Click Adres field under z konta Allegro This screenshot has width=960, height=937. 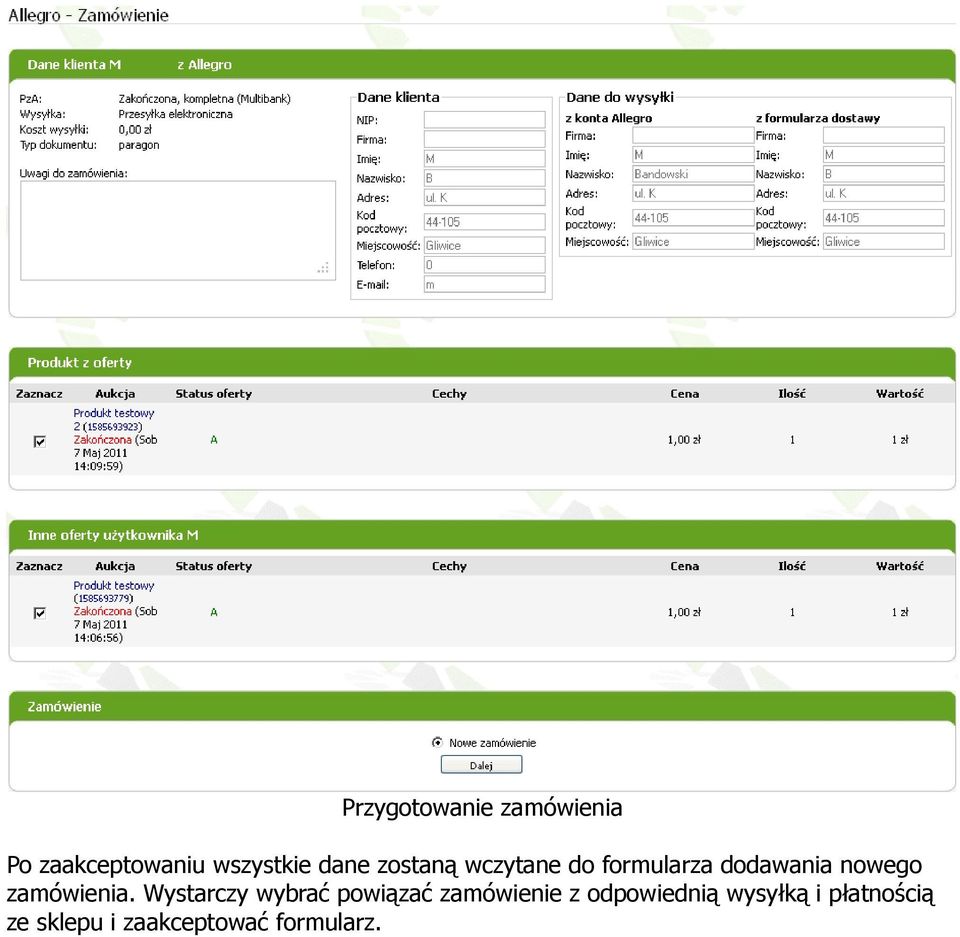point(693,194)
